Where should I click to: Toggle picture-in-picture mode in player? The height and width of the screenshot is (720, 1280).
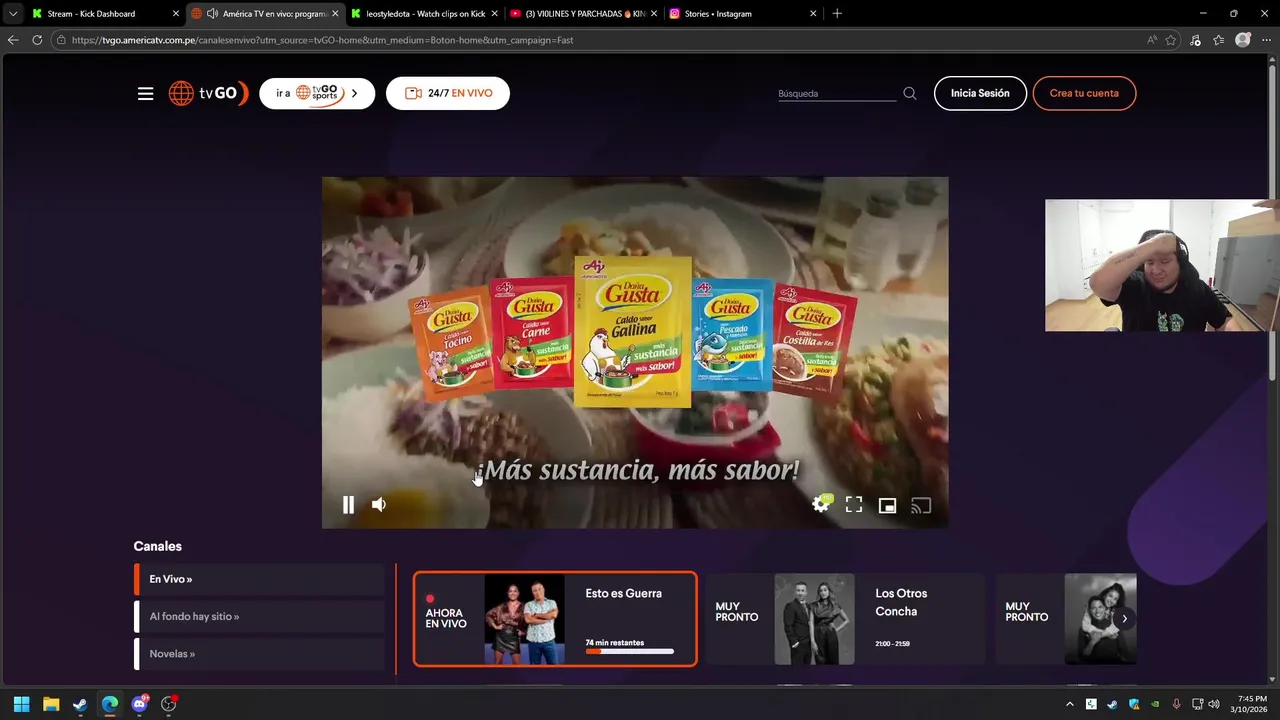coord(887,505)
